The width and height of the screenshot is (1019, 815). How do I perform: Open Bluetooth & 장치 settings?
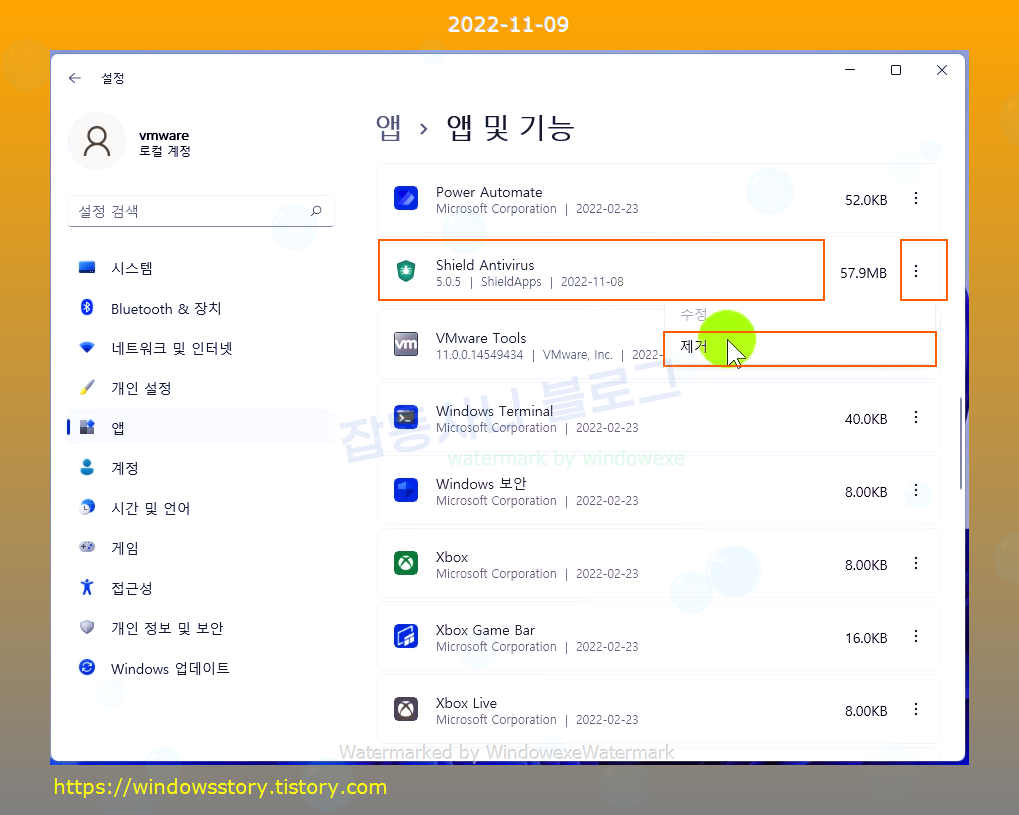click(x=201, y=308)
